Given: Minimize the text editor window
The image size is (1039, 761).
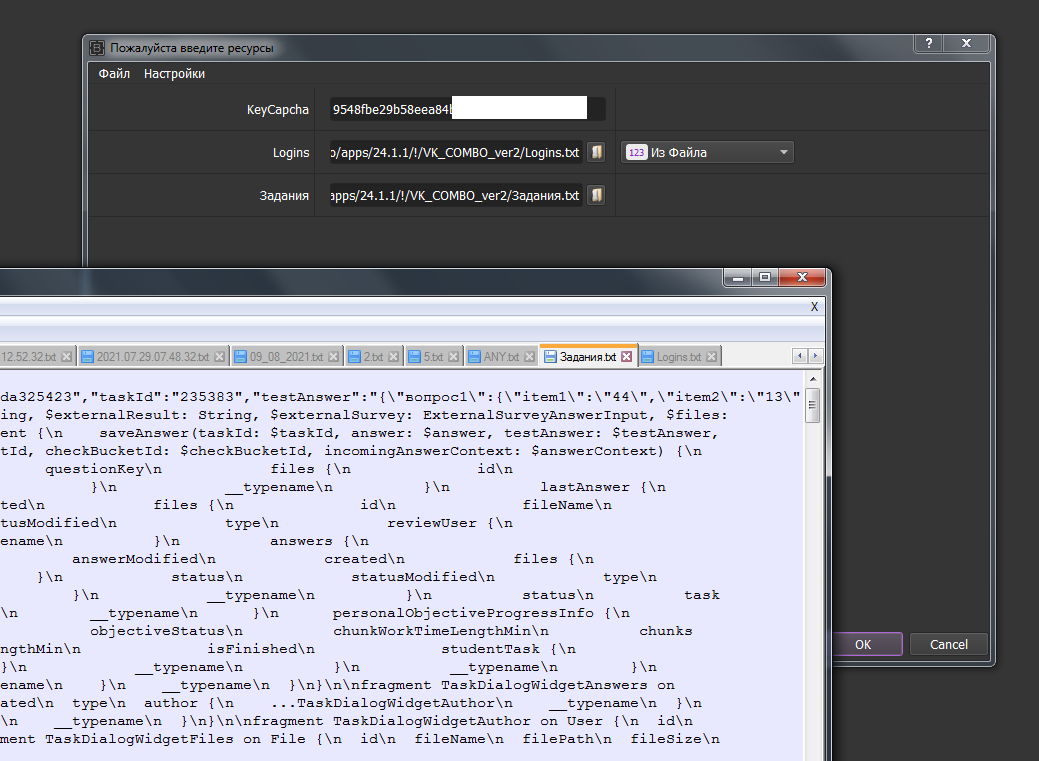Looking at the screenshot, I should (x=738, y=277).
